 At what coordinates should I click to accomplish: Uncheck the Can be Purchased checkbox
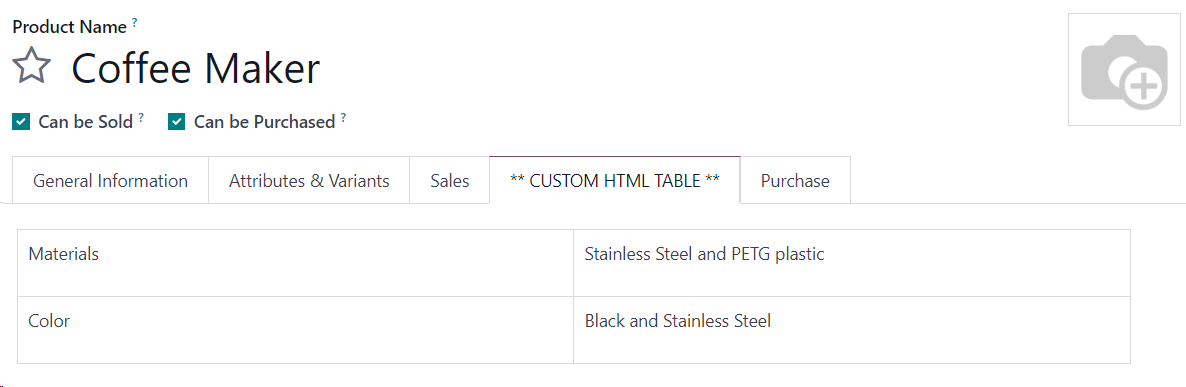[x=176, y=122]
